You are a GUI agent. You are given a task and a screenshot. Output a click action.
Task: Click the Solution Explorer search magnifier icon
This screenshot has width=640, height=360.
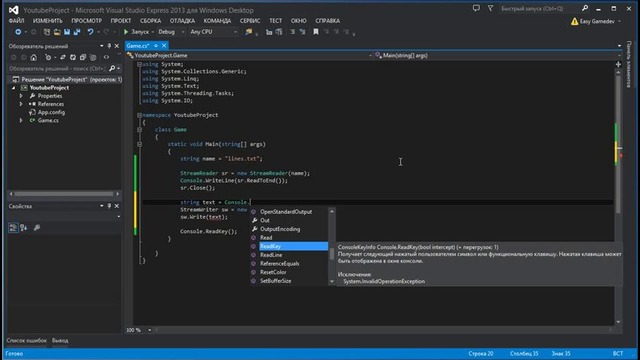click(x=112, y=69)
